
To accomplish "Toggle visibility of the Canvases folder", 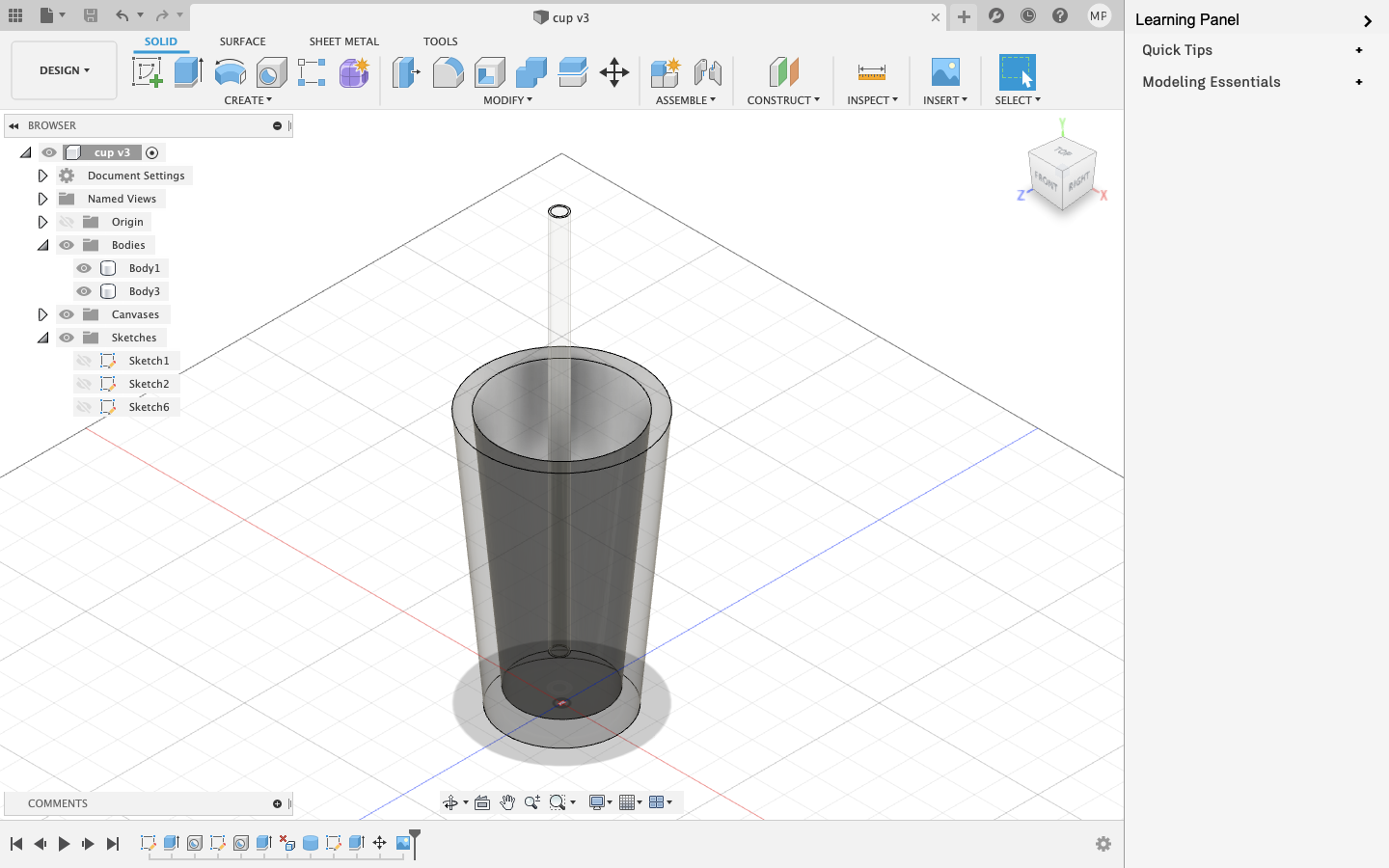I will [x=67, y=314].
